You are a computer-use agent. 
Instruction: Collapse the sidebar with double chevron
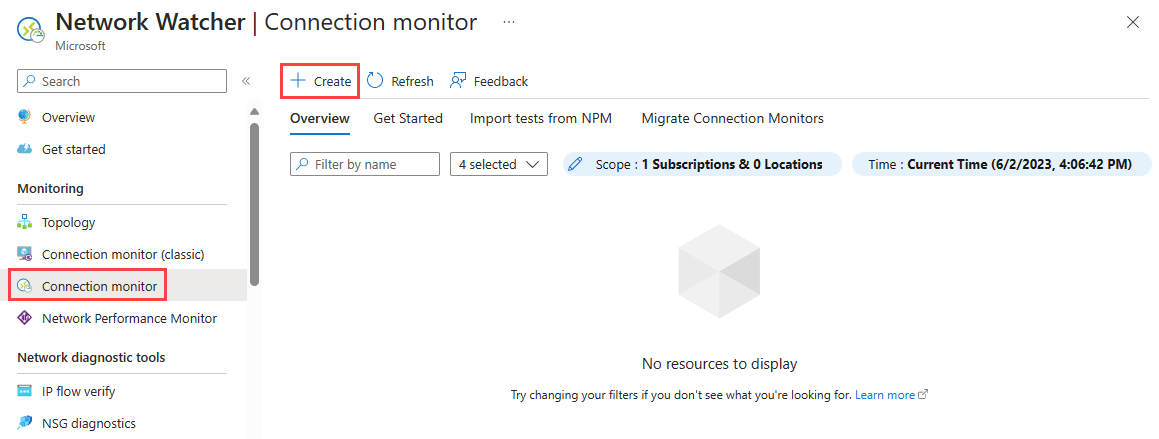pos(246,81)
